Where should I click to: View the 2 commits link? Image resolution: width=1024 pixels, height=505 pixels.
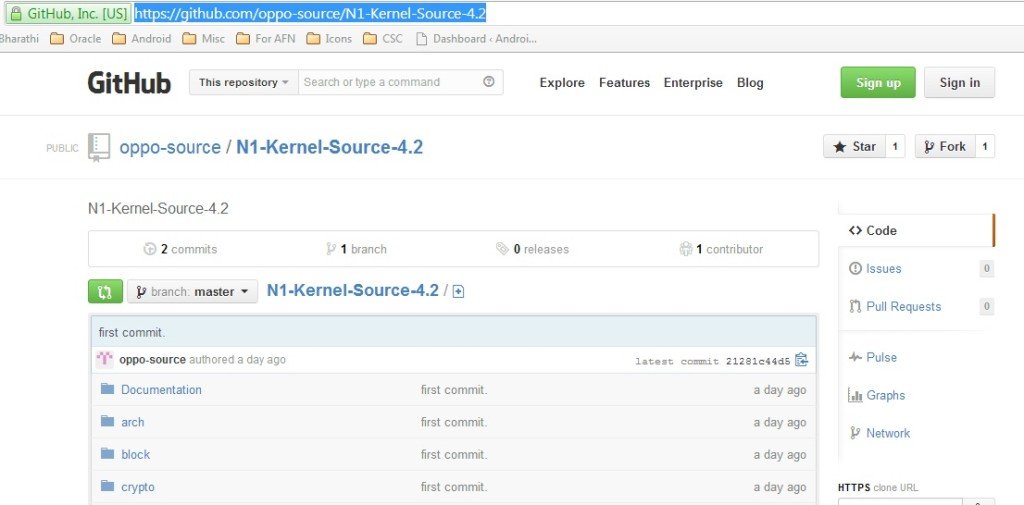tap(180, 249)
